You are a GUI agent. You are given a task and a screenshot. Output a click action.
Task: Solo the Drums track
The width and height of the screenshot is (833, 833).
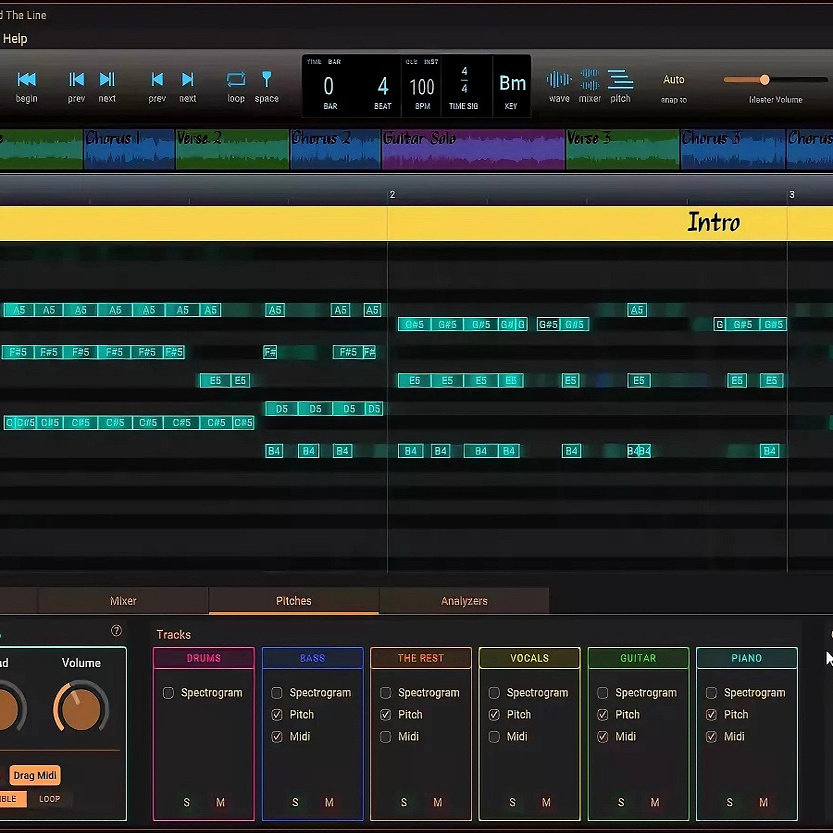pyautogui.click(x=186, y=802)
